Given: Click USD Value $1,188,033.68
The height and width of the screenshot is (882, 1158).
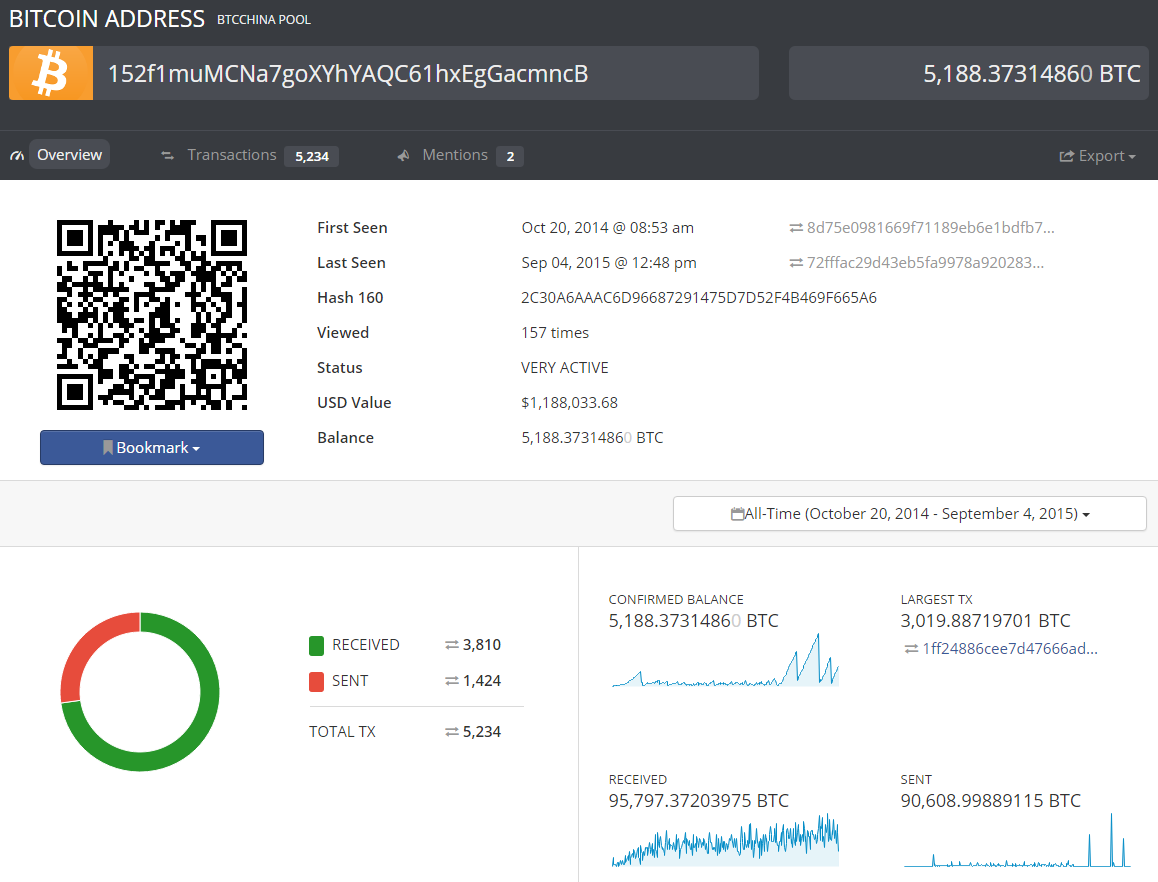Looking at the screenshot, I should pos(569,403).
